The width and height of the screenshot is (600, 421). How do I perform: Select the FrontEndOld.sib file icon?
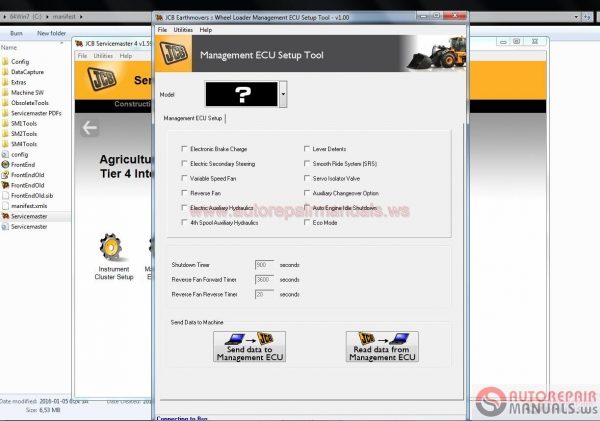[5, 196]
